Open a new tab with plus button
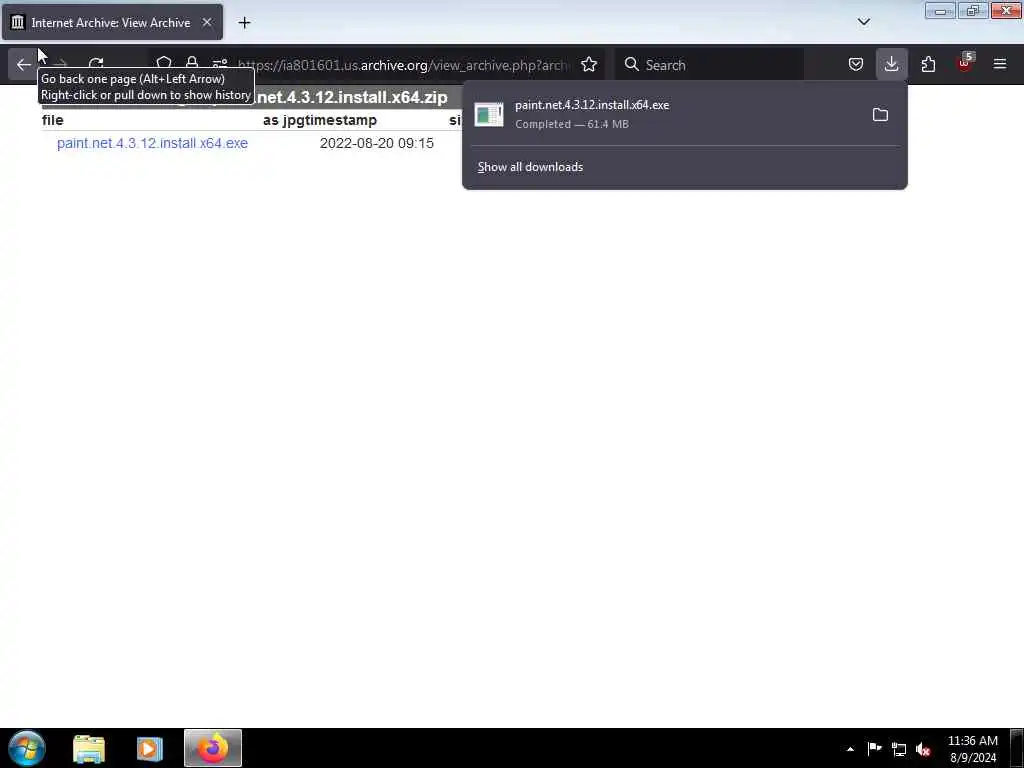1024x768 pixels. [244, 23]
